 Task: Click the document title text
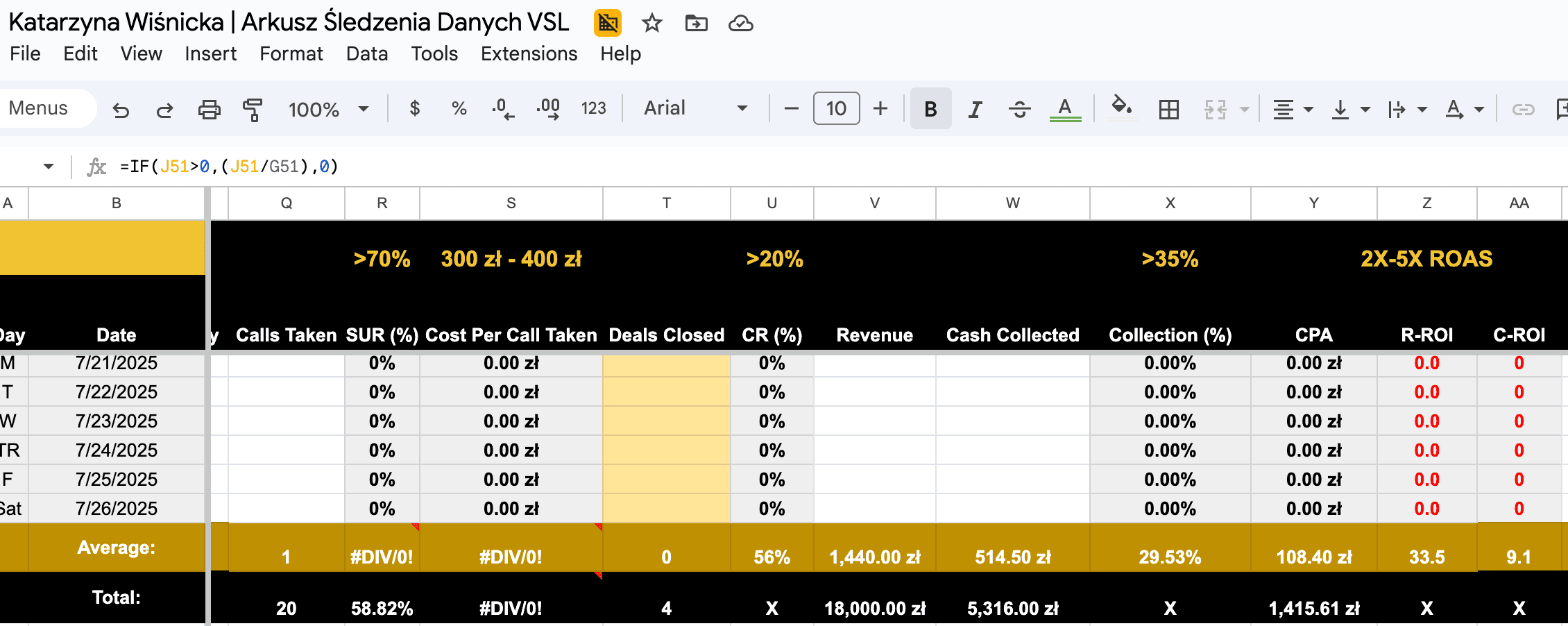(289, 22)
